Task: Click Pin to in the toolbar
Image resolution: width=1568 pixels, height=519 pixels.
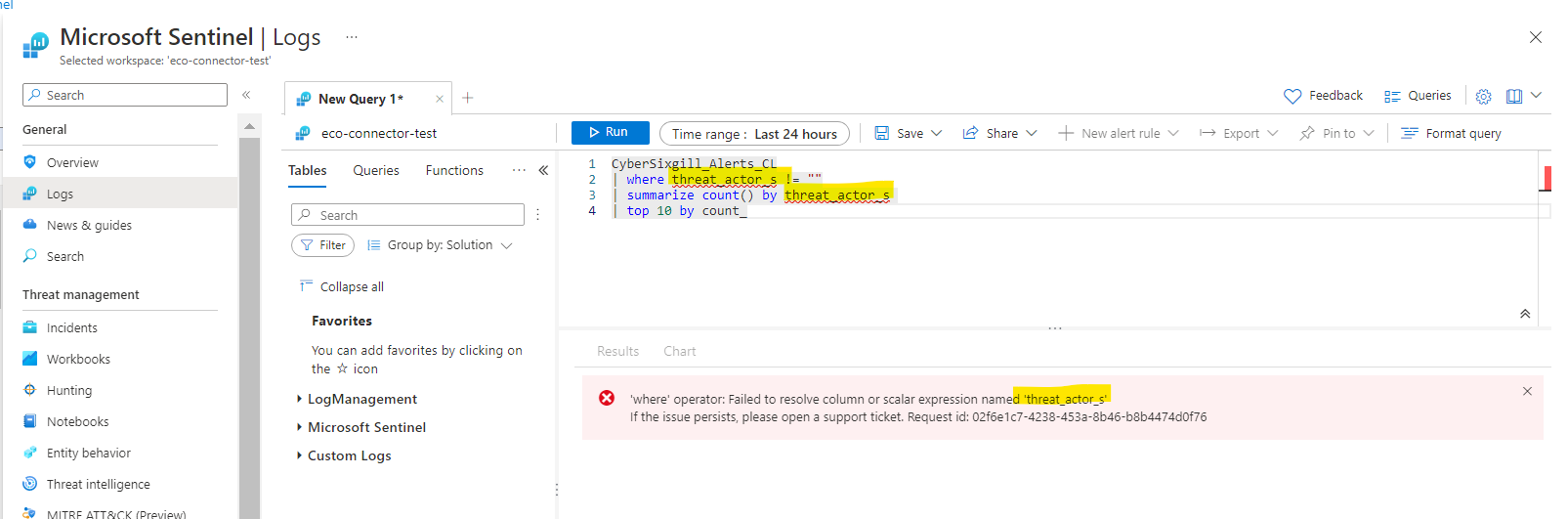Action: pos(1328,133)
